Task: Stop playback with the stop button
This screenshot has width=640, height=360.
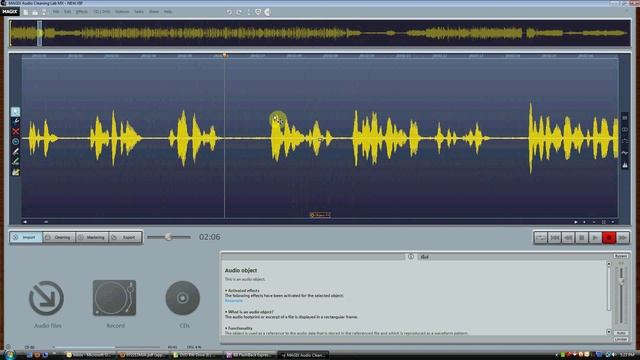Action: pos(582,238)
